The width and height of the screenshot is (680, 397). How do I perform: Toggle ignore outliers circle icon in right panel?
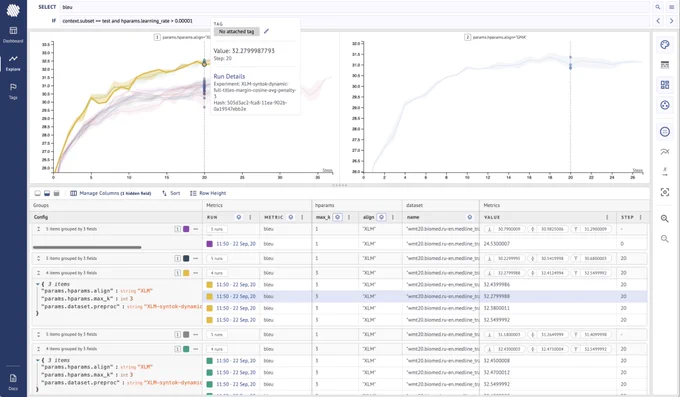pyautogui.click(x=664, y=131)
